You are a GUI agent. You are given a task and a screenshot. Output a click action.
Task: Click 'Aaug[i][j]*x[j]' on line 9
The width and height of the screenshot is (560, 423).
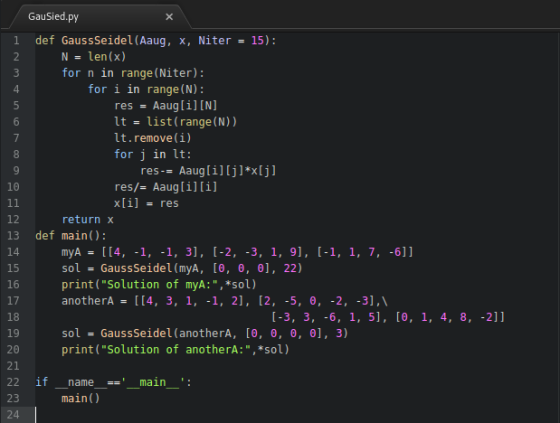228,171
